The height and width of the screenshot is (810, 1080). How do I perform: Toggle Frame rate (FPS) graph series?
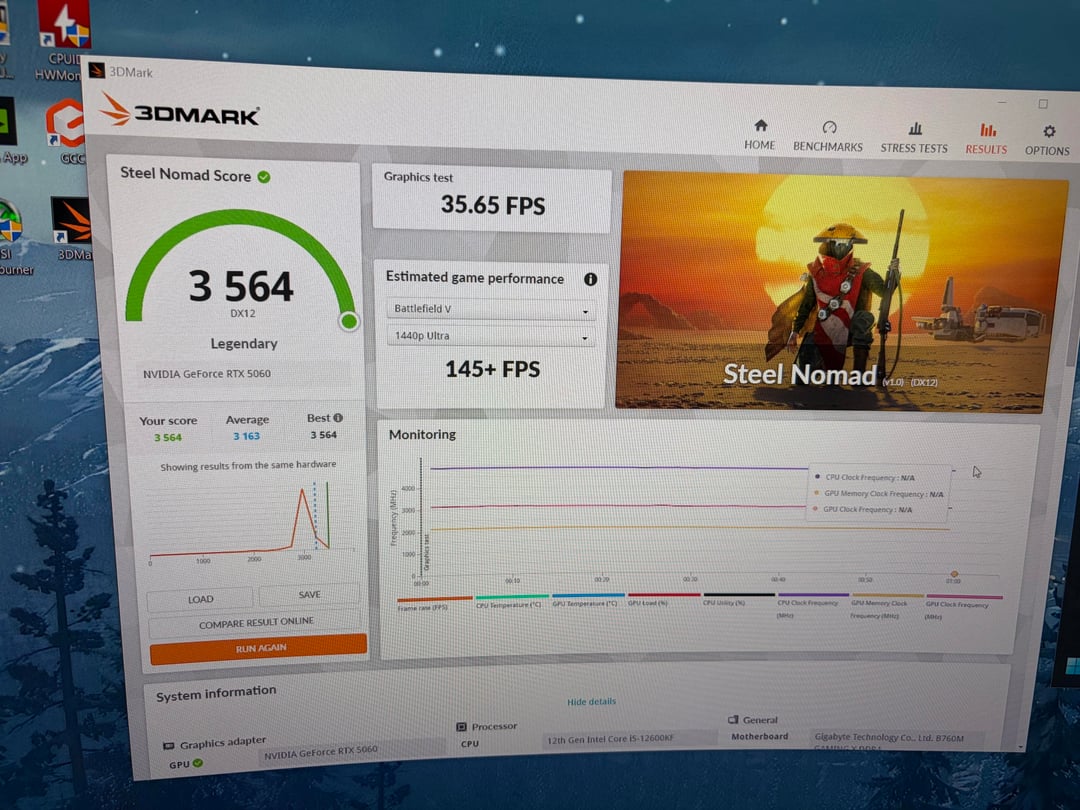[x=433, y=603]
